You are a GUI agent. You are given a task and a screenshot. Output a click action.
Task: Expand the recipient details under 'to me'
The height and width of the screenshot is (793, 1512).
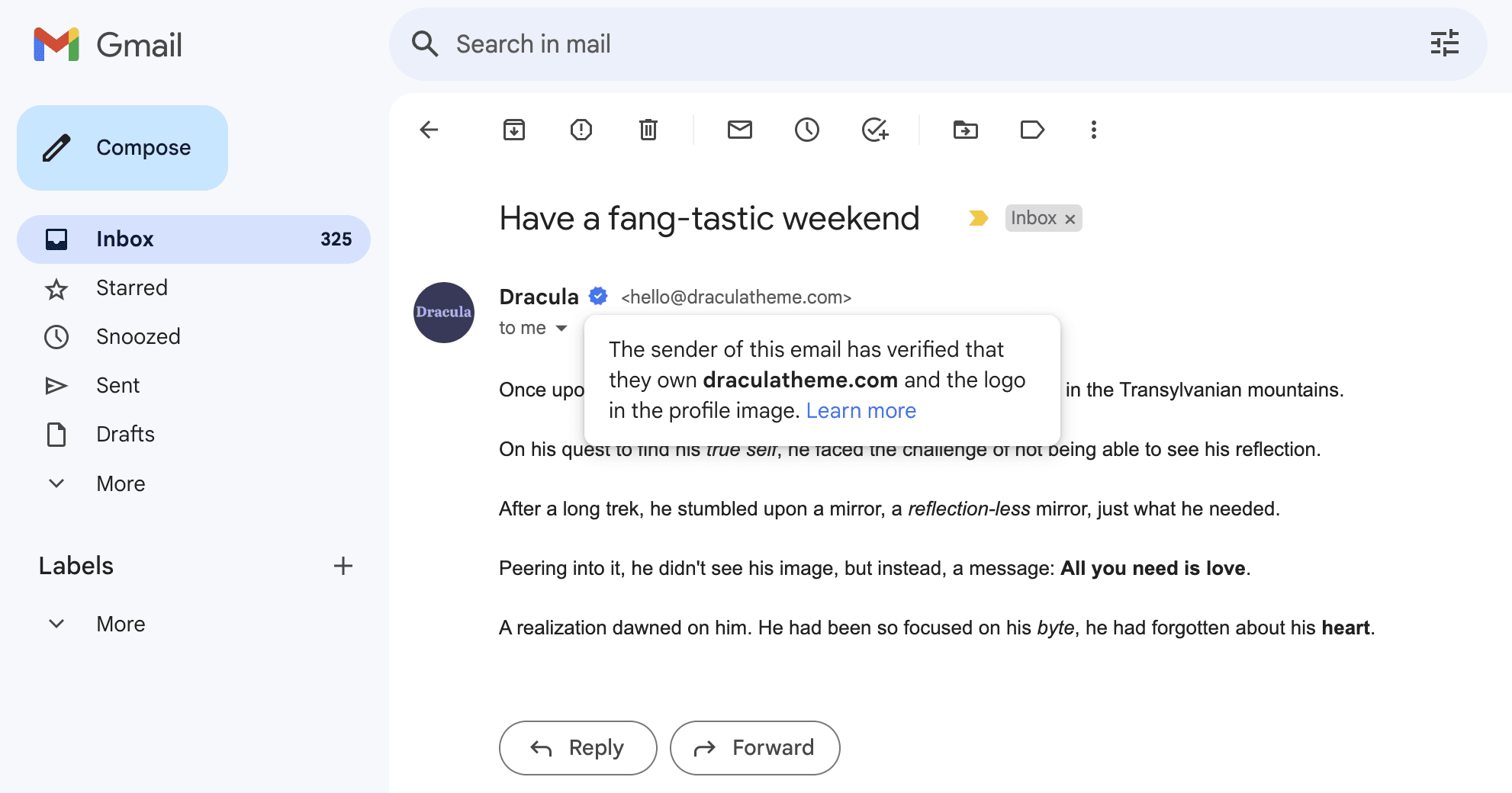pyautogui.click(x=561, y=328)
